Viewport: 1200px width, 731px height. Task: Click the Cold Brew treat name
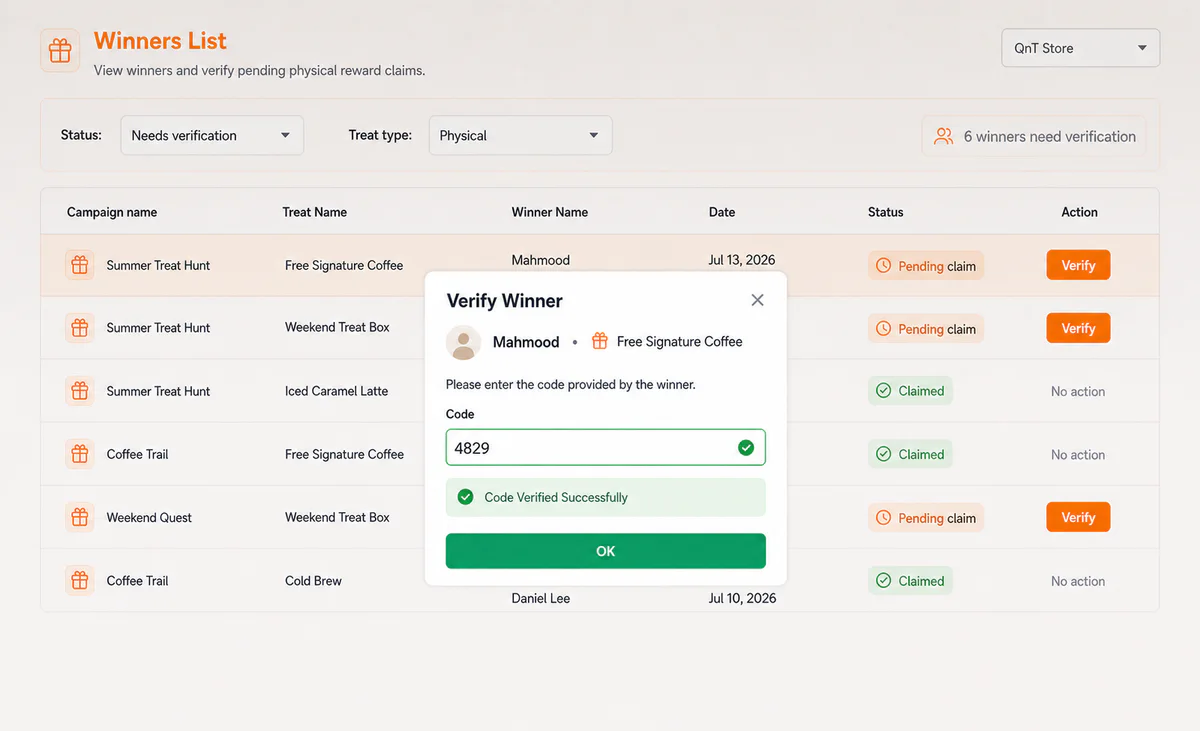[x=313, y=580]
